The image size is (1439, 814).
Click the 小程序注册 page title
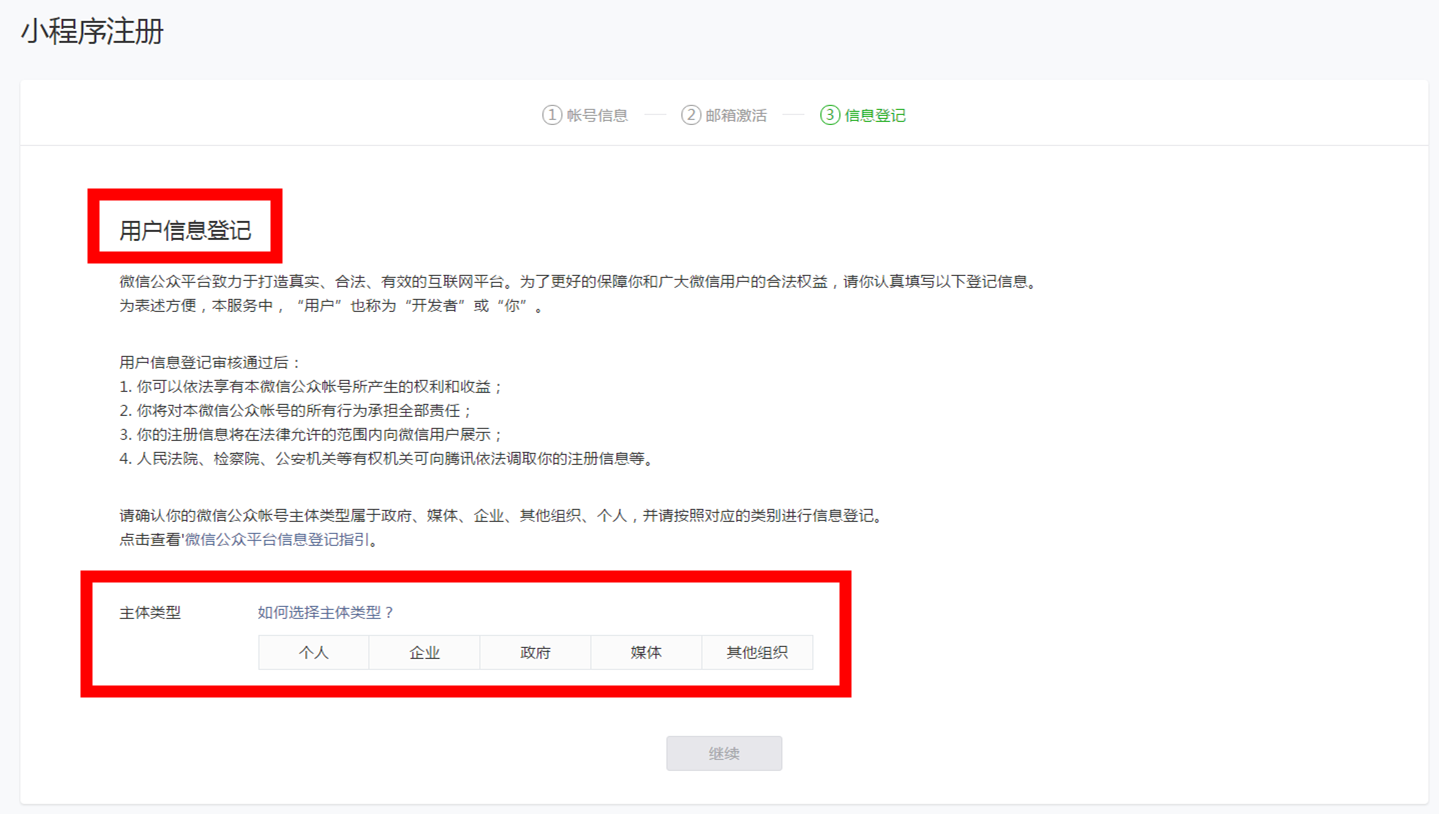point(92,31)
